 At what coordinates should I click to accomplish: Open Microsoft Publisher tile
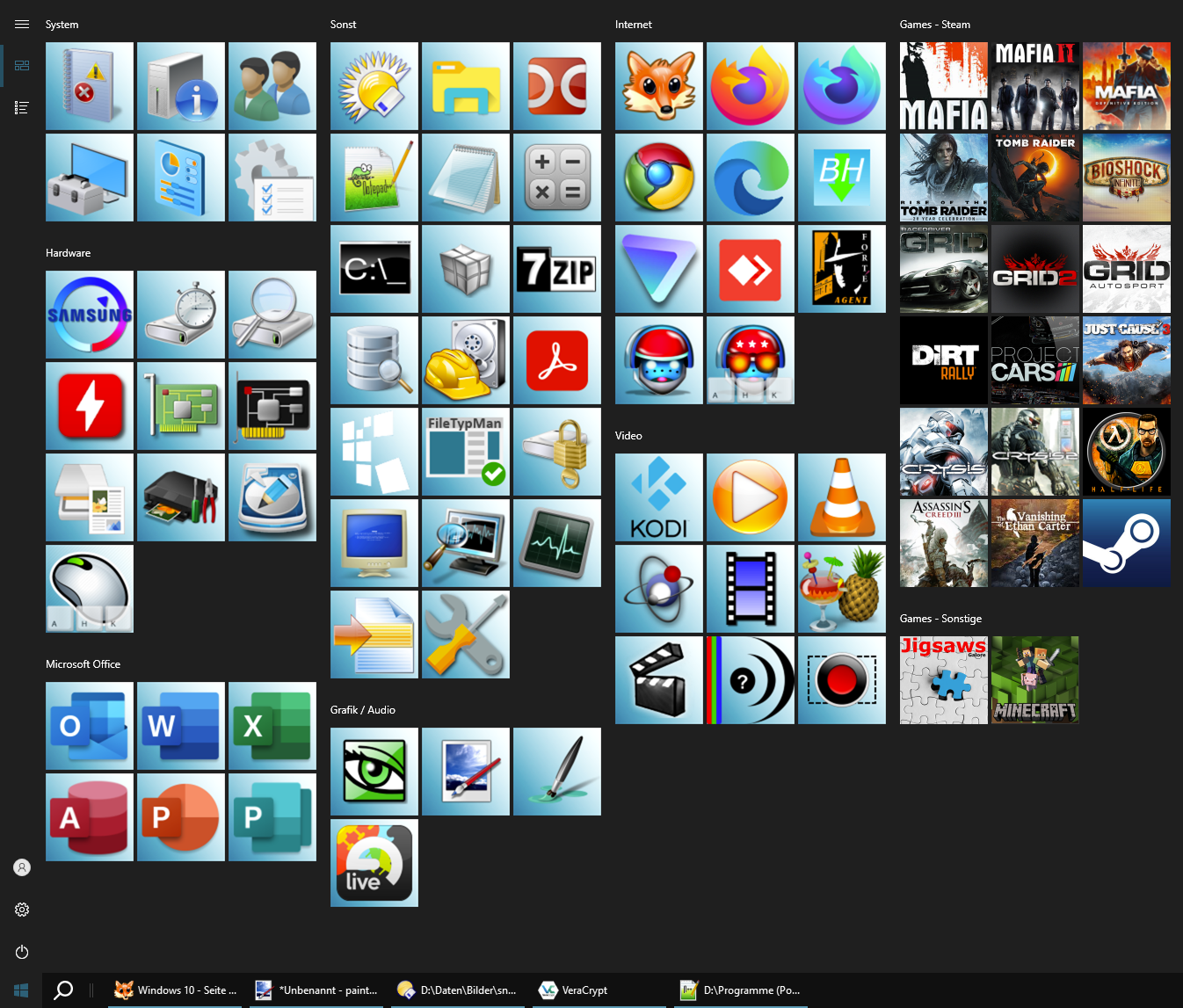coord(272,817)
